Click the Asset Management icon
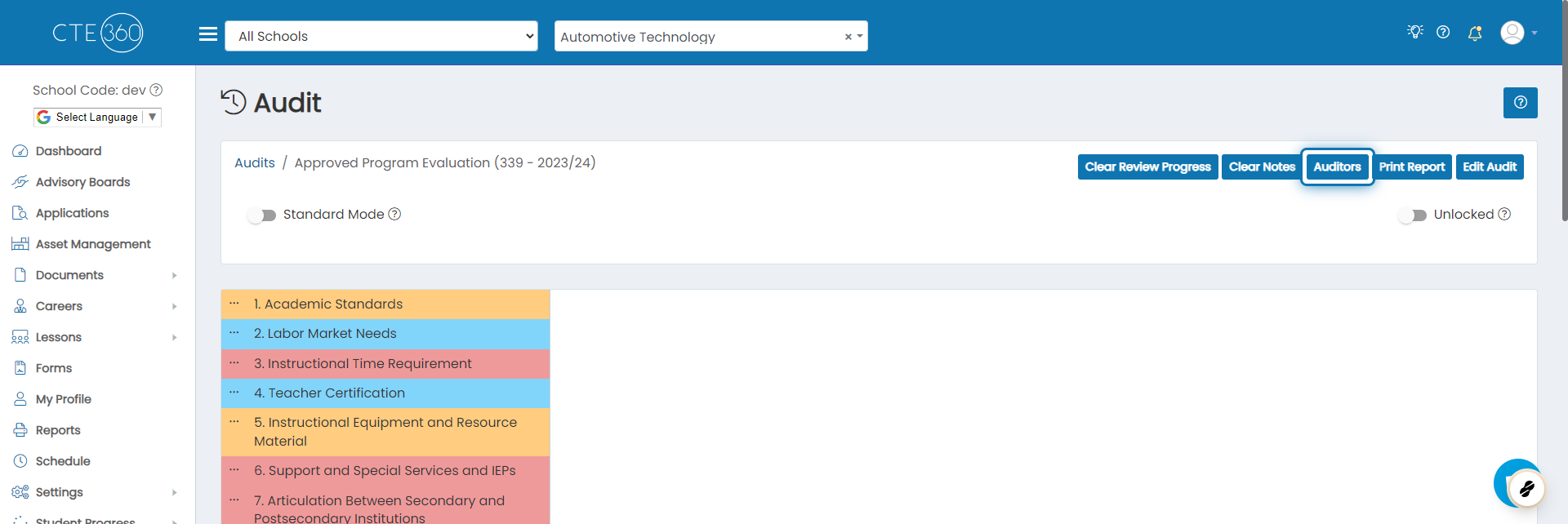The width and height of the screenshot is (1568, 524). tap(20, 244)
